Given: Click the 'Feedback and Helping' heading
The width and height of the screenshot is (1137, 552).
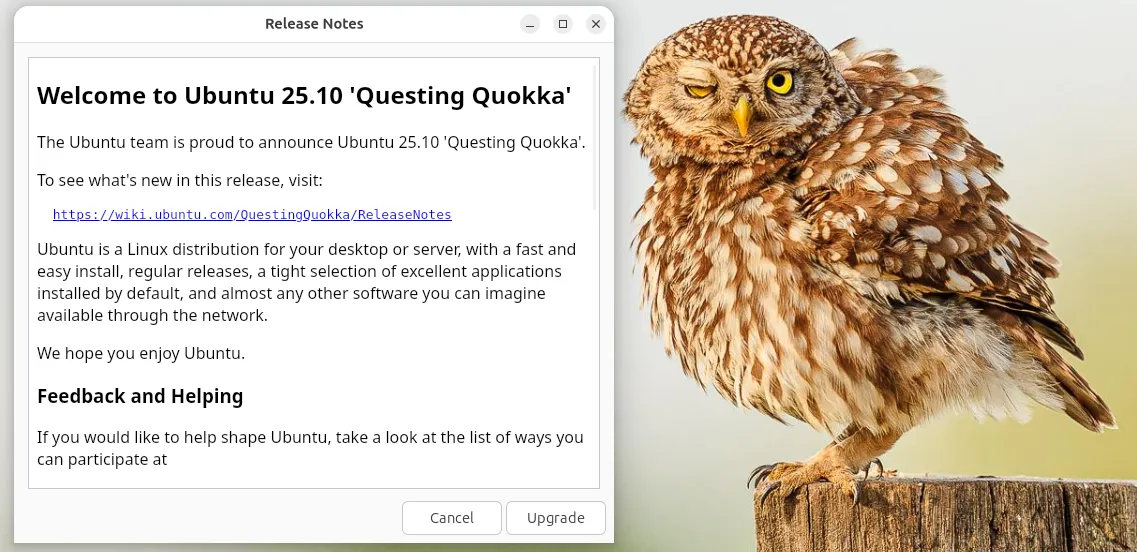Looking at the screenshot, I should coord(140,396).
